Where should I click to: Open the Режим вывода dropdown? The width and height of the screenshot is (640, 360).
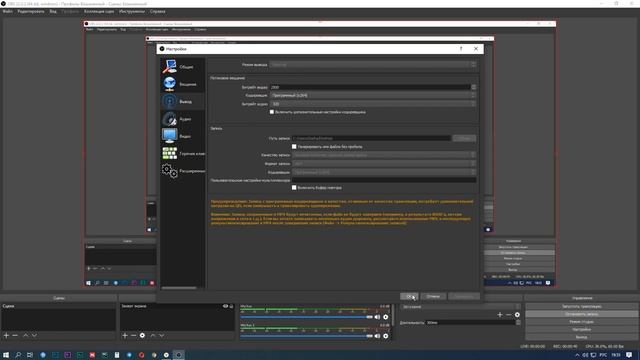[373, 64]
